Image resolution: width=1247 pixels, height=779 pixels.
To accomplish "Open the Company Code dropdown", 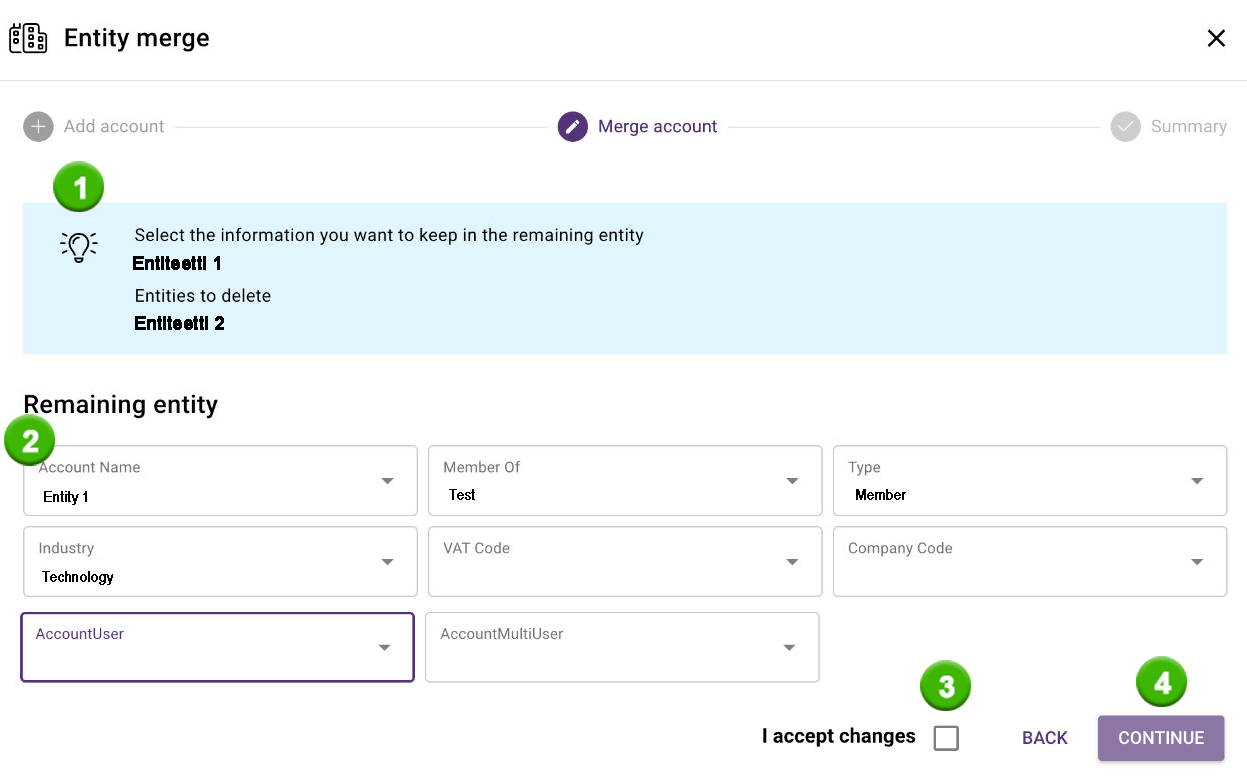I will click(1196, 561).
